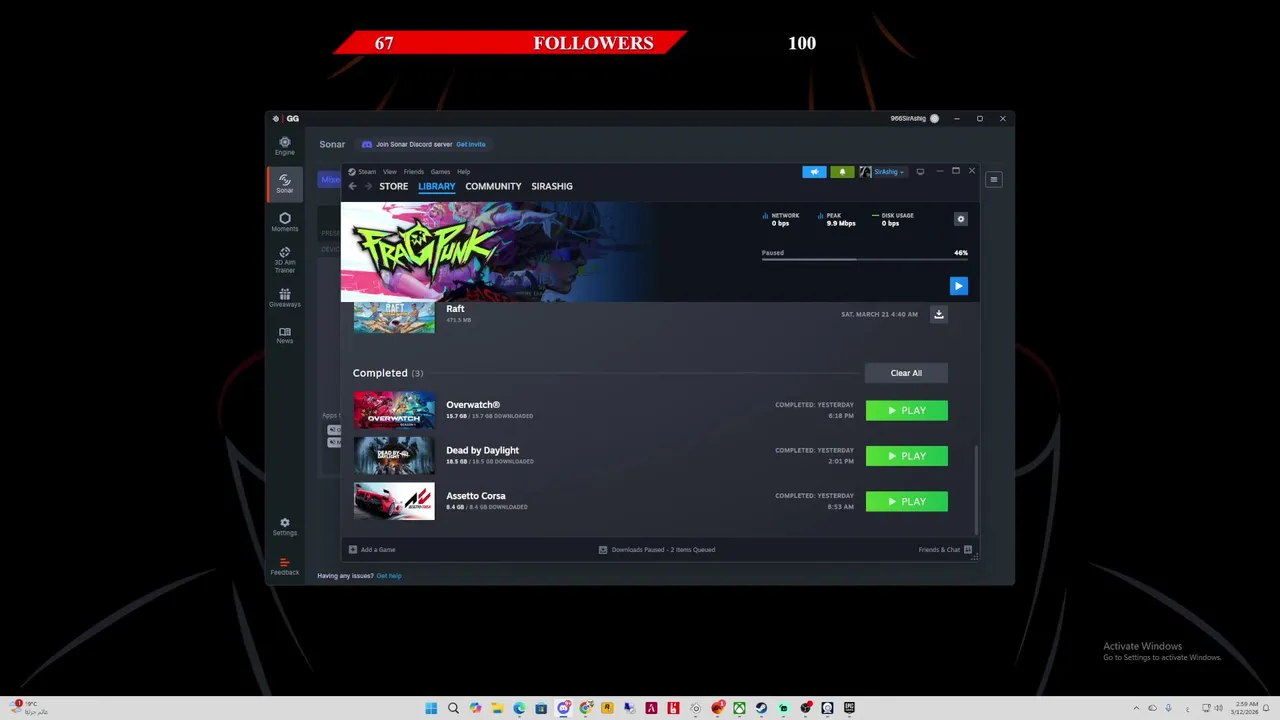Viewport: 1280px width, 720px height.
Task: Open Discord from the taskbar
Action: [563, 708]
